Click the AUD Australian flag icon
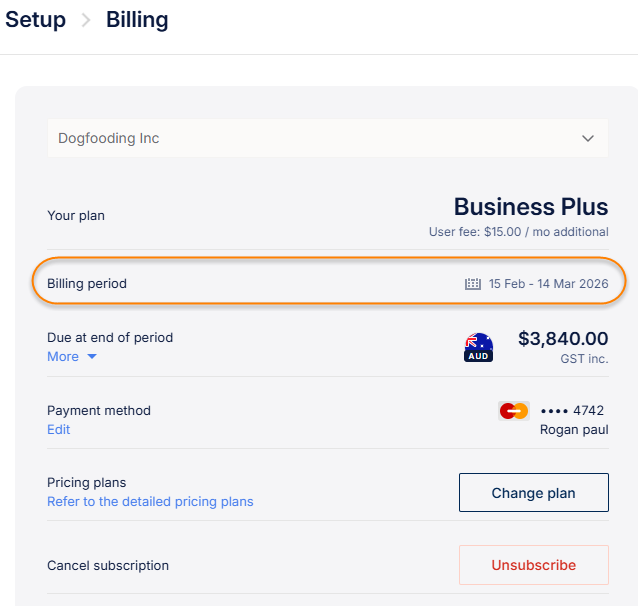Image resolution: width=638 pixels, height=606 pixels. tap(479, 347)
